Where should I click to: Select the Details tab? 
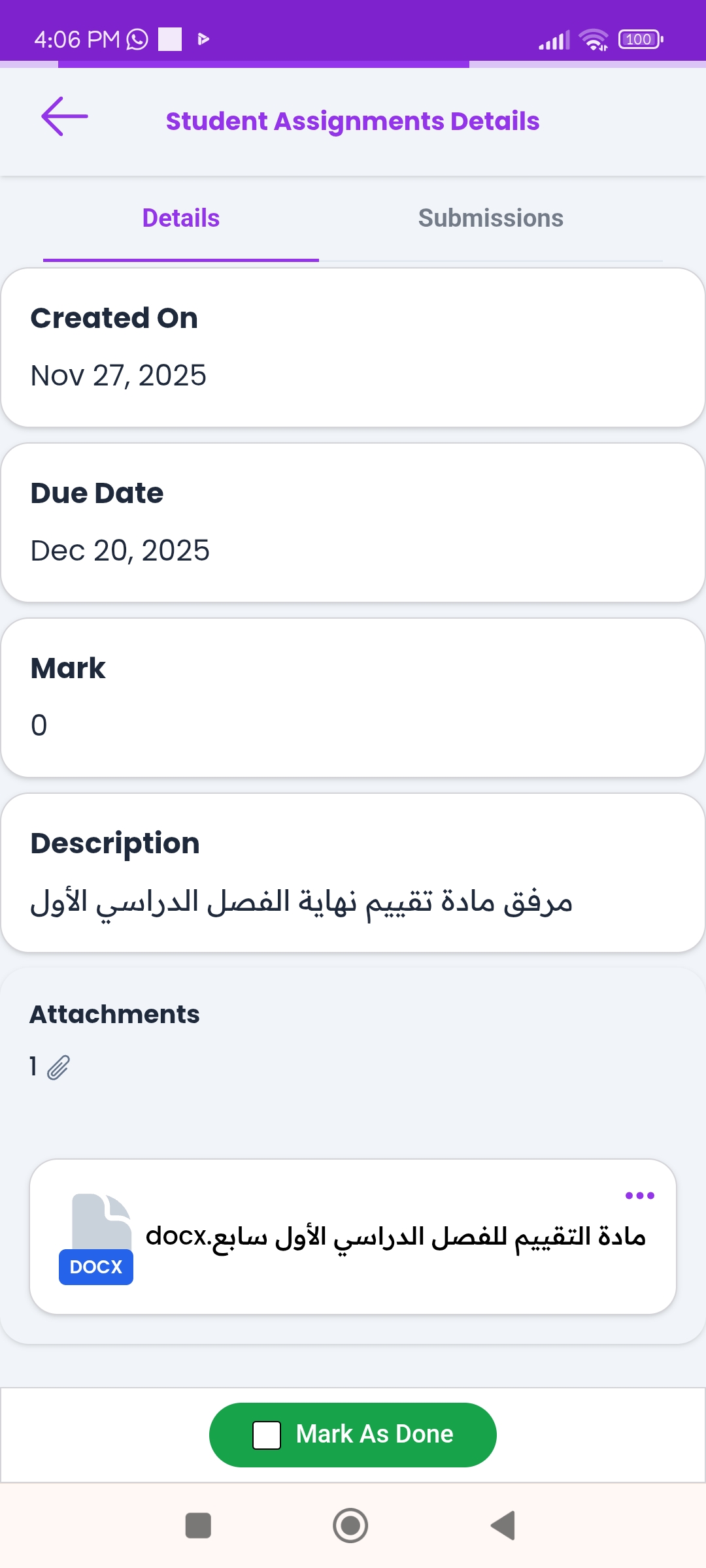coord(181,218)
